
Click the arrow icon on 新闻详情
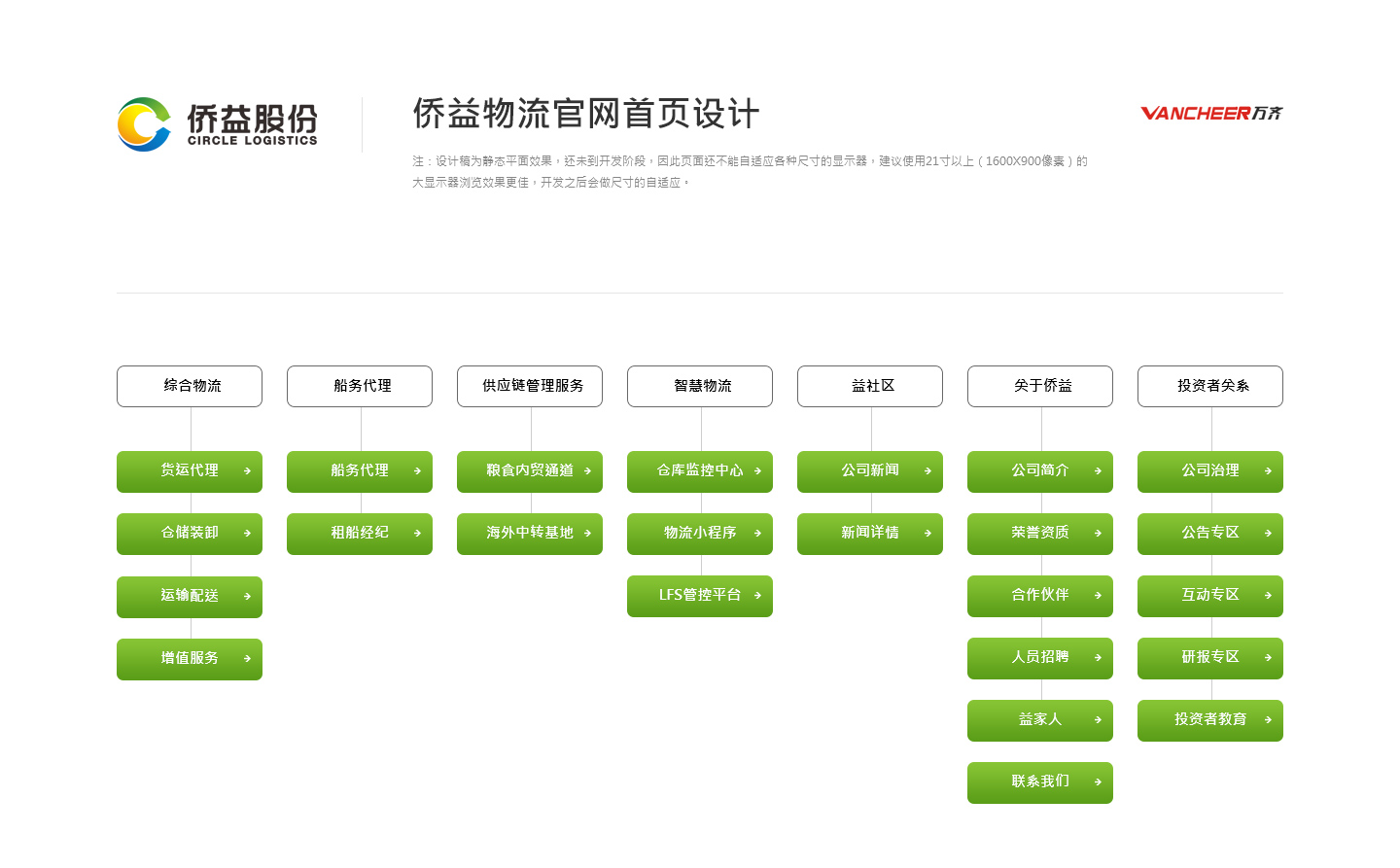[927, 534]
